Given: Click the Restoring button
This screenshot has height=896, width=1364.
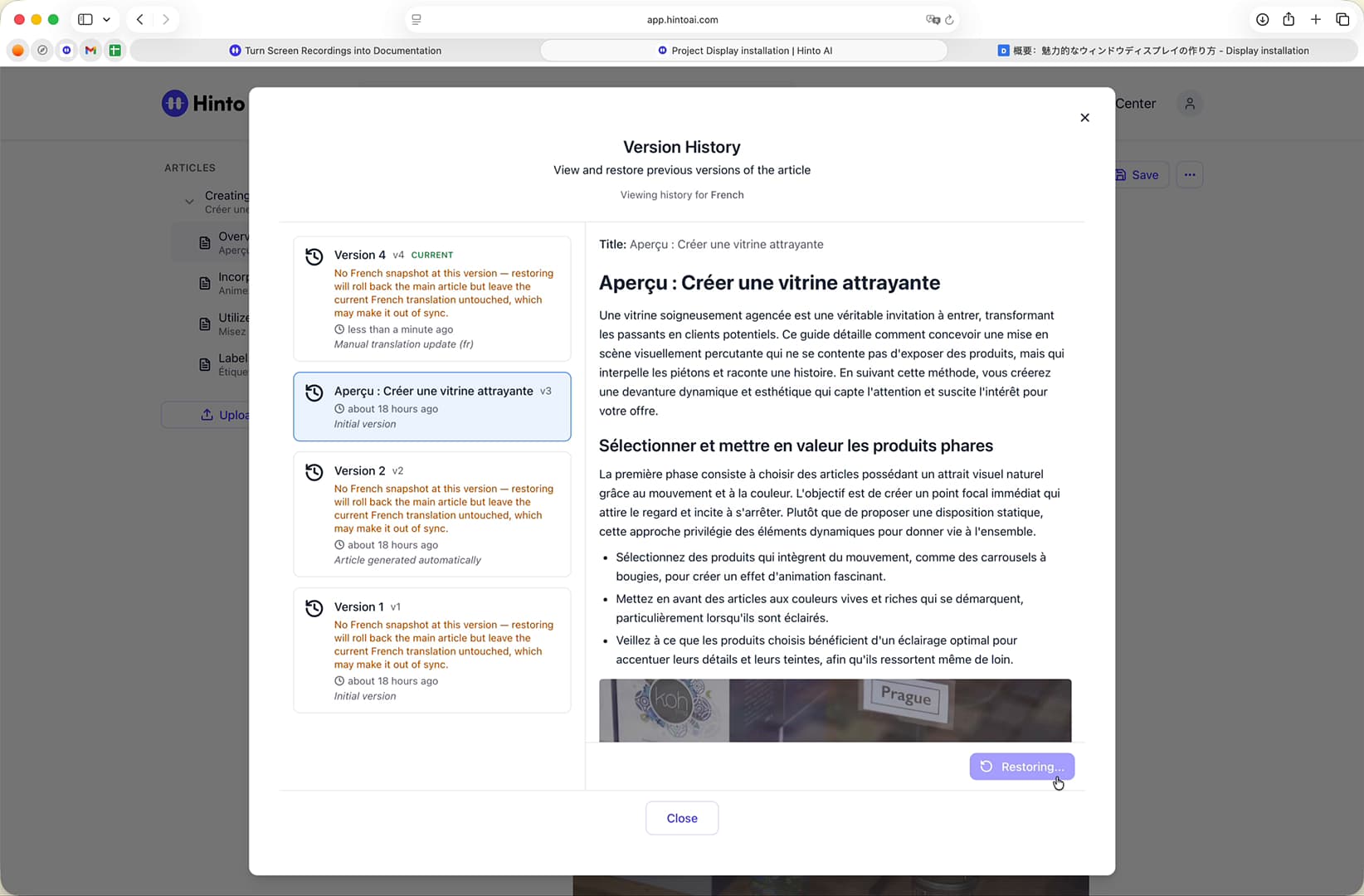Looking at the screenshot, I should [x=1021, y=767].
